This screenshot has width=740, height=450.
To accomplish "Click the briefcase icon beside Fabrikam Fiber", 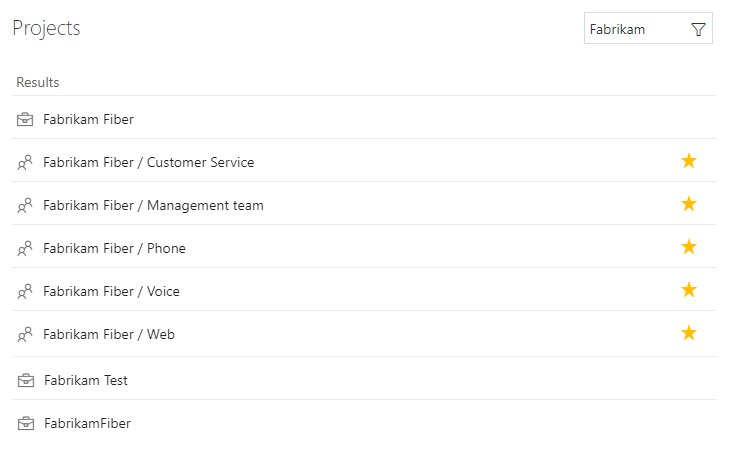I will (x=25, y=119).
